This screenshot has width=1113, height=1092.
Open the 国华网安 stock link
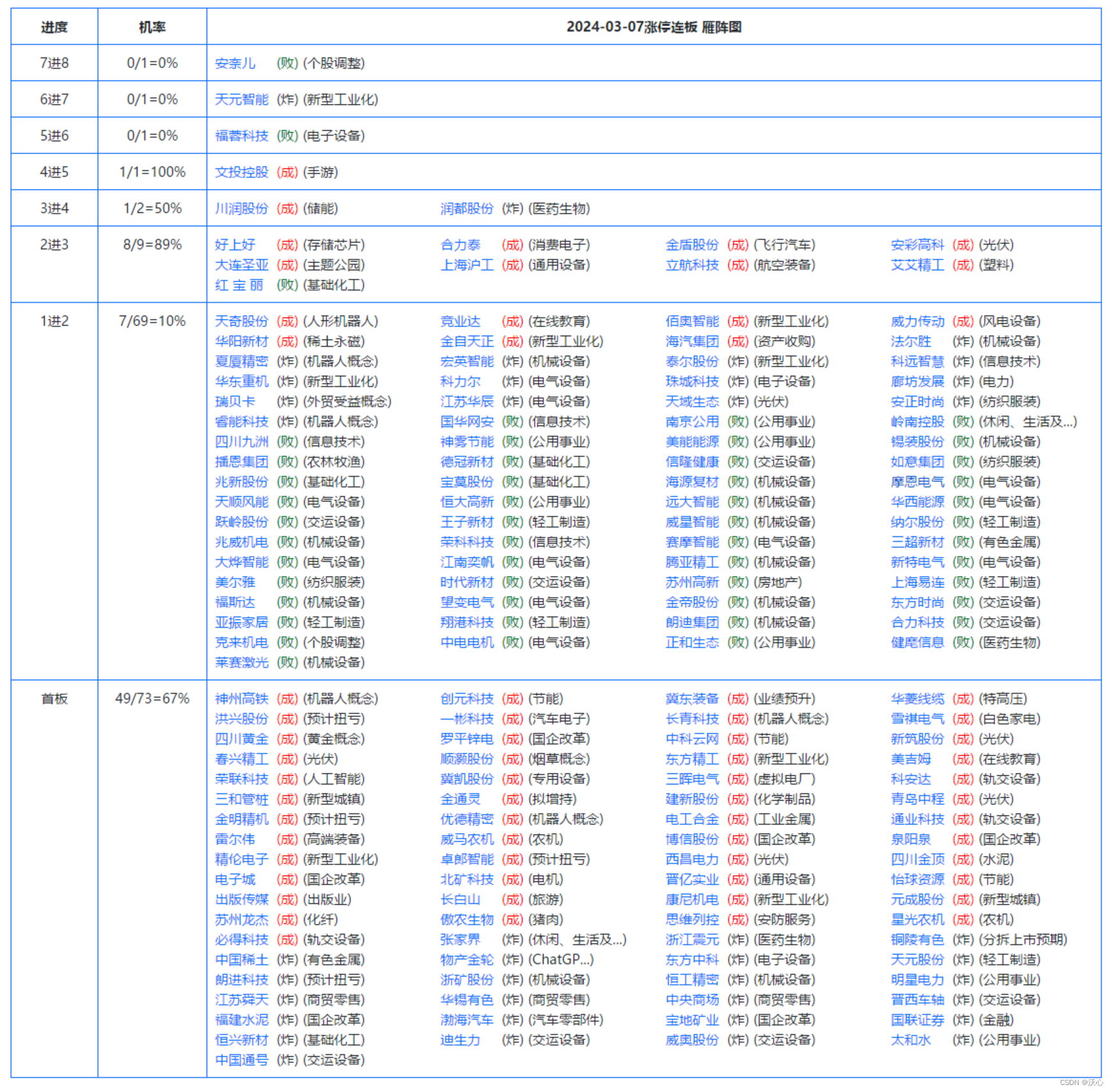click(467, 422)
